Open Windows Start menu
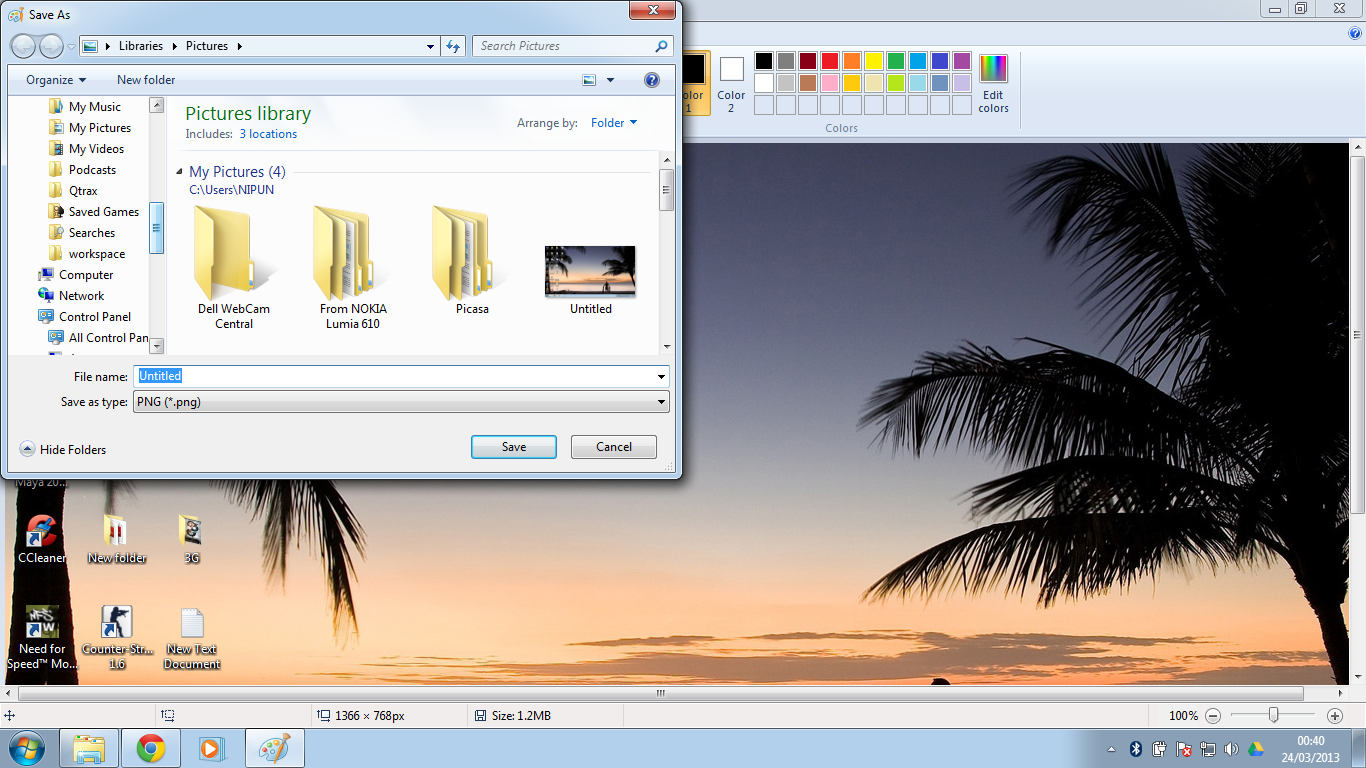This screenshot has width=1366, height=768. (x=26, y=748)
